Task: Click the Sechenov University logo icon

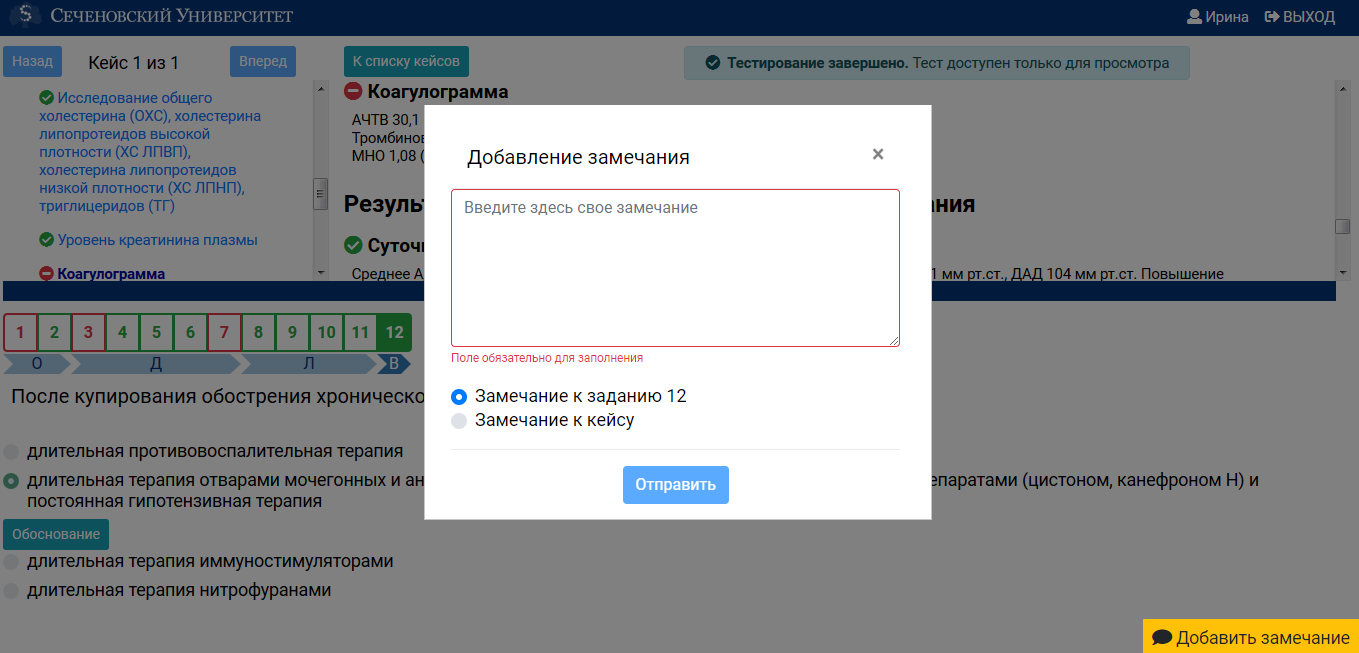Action: 25,15
